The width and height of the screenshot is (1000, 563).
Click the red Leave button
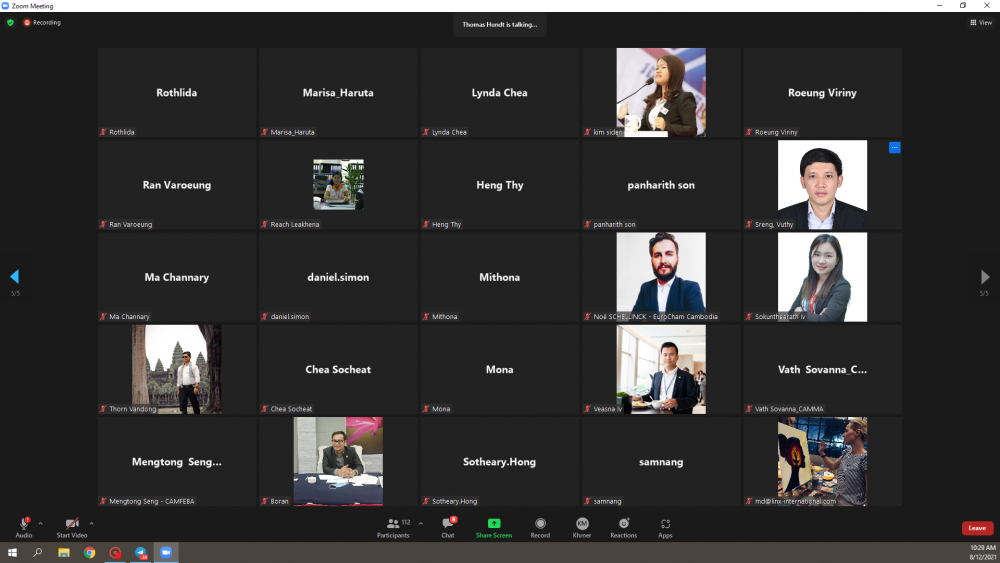tap(977, 528)
